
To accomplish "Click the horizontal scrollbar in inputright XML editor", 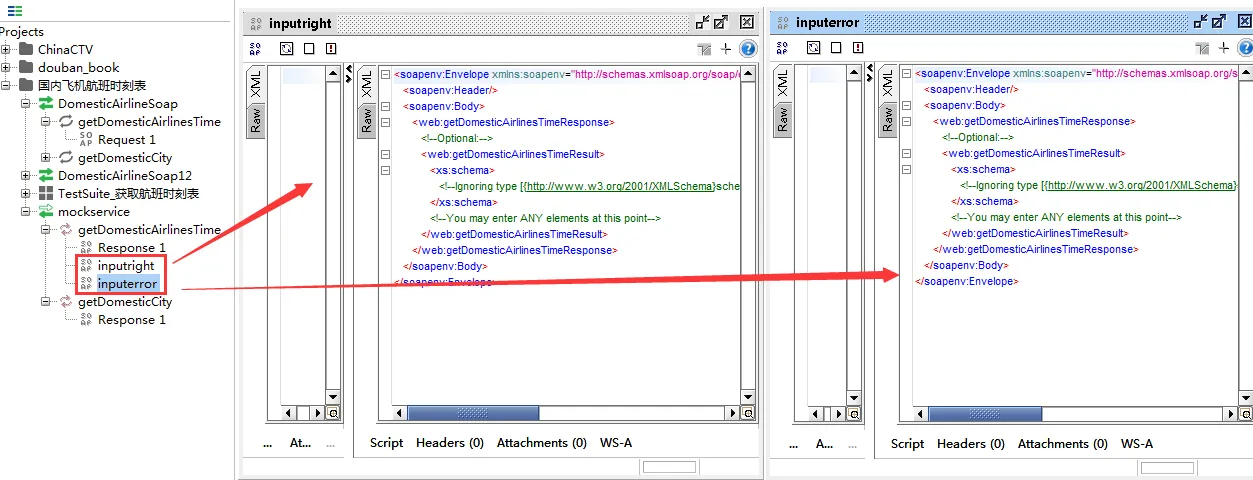I will tap(473, 413).
